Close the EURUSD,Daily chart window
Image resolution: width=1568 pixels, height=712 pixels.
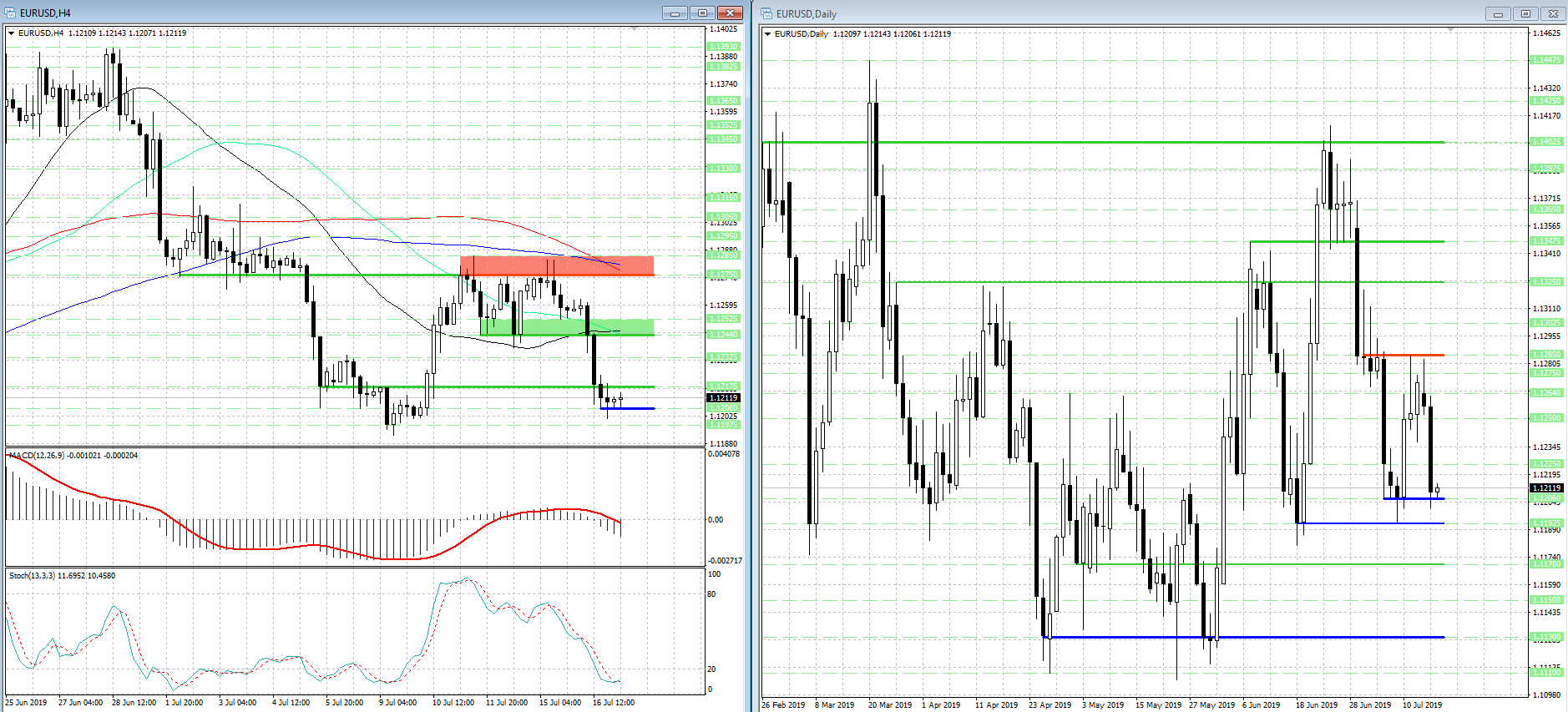[1553, 13]
